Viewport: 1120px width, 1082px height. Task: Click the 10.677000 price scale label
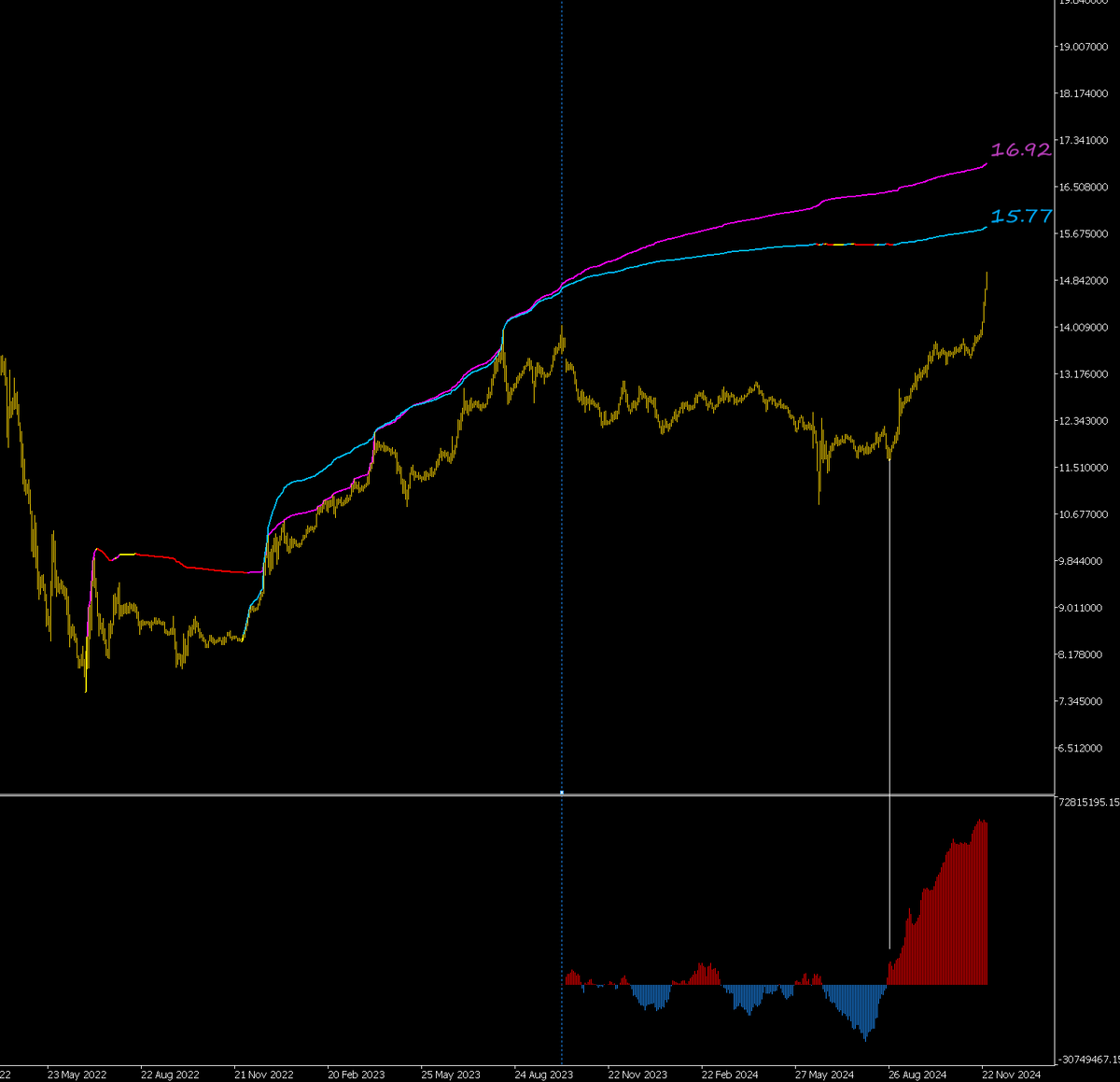pos(1083,514)
